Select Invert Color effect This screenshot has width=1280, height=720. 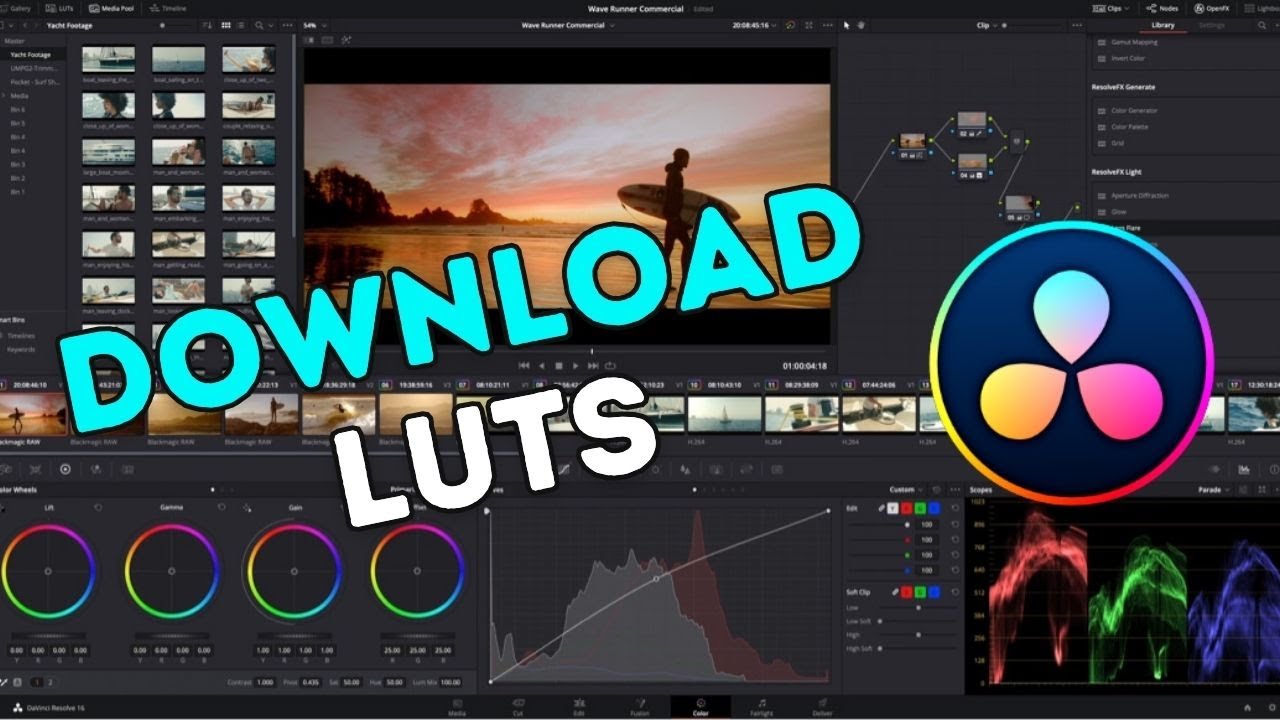(1128, 59)
